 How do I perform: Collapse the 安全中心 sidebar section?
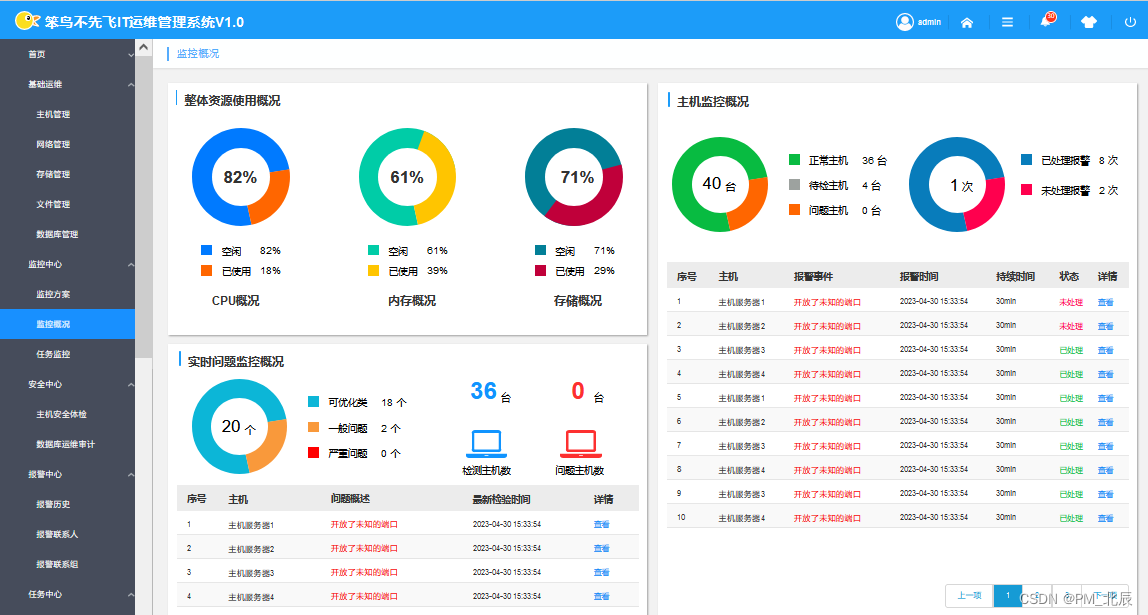point(131,385)
